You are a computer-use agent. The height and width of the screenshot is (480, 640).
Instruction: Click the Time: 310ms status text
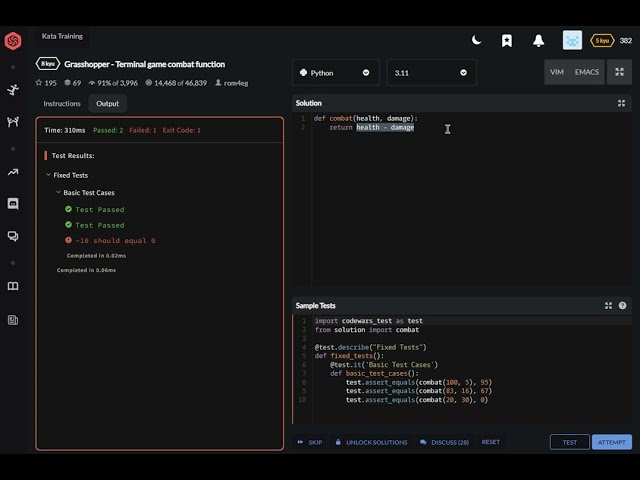[64, 130]
